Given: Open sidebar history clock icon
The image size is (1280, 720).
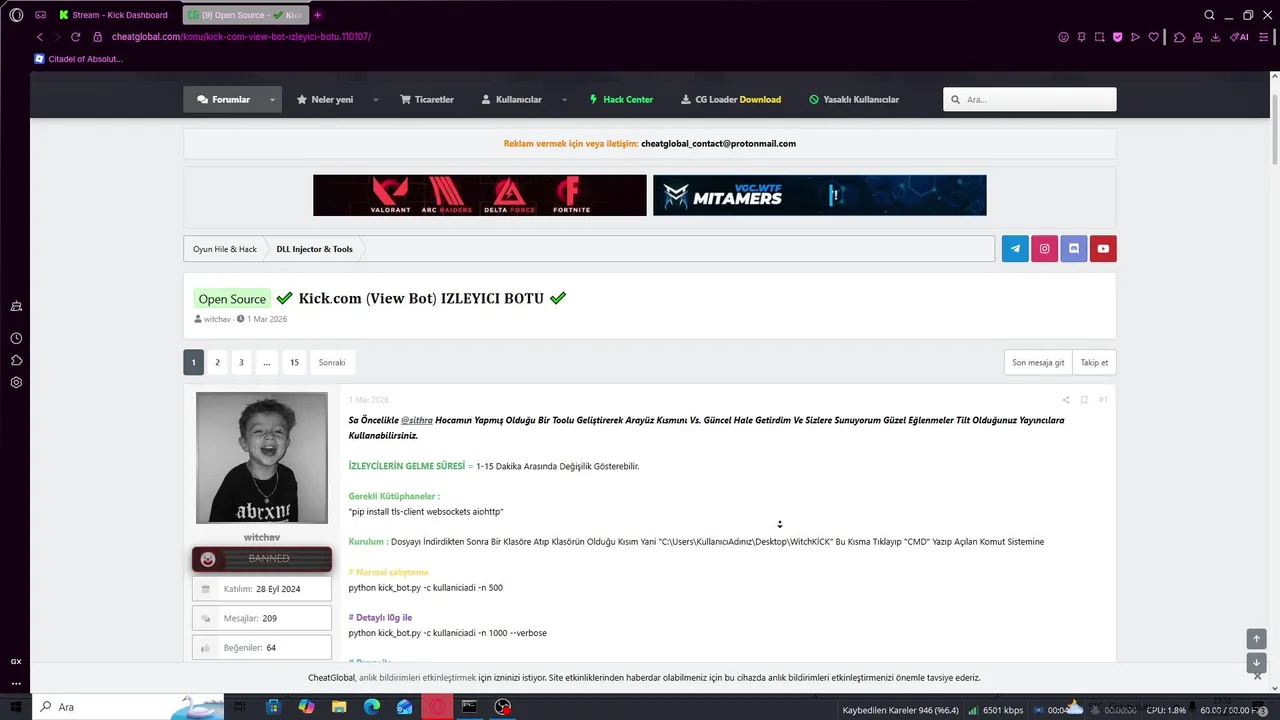Looking at the screenshot, I should [x=16, y=338].
